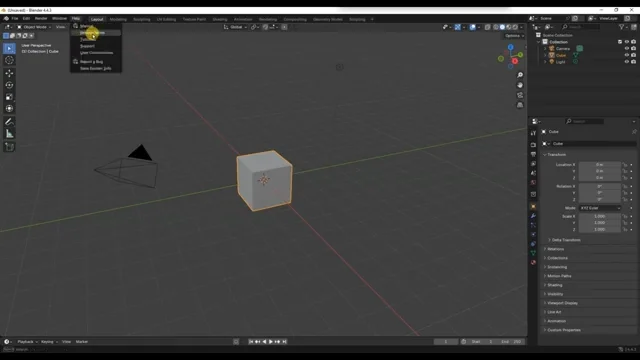Toggle Collection viewport visibility eye
640x360 pixels.
click(627, 42)
